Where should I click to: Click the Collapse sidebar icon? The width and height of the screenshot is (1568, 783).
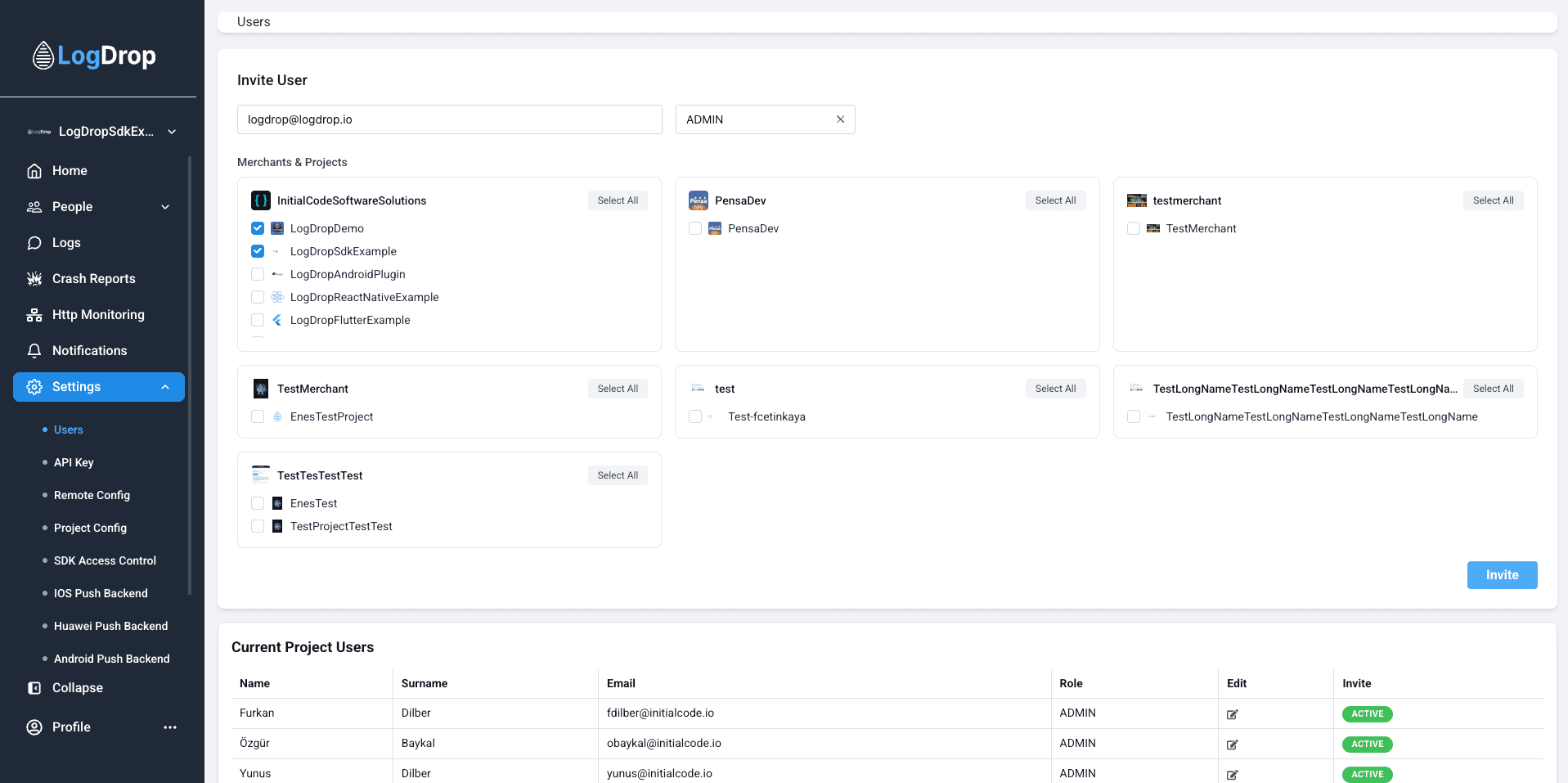tap(34, 688)
